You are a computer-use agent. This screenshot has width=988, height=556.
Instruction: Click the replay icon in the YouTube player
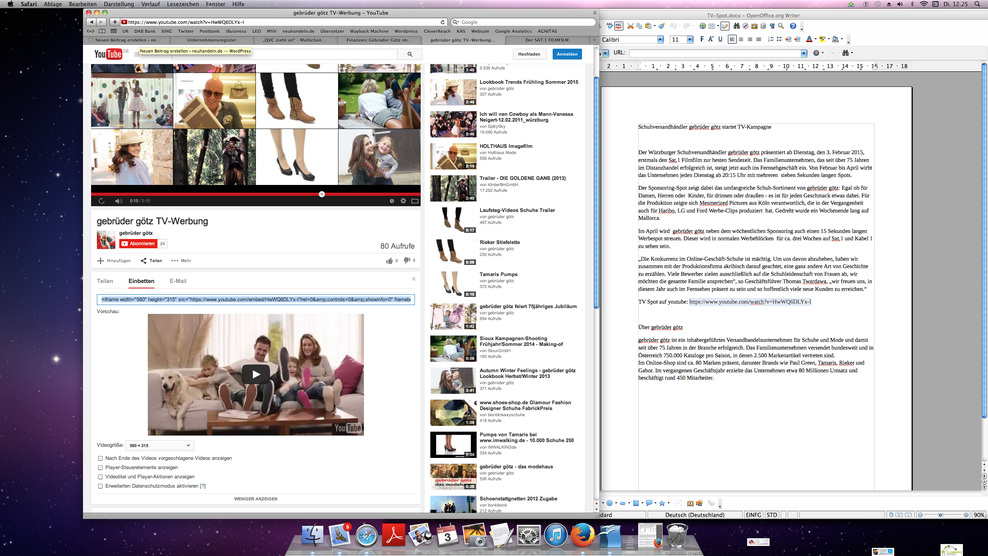click(101, 201)
